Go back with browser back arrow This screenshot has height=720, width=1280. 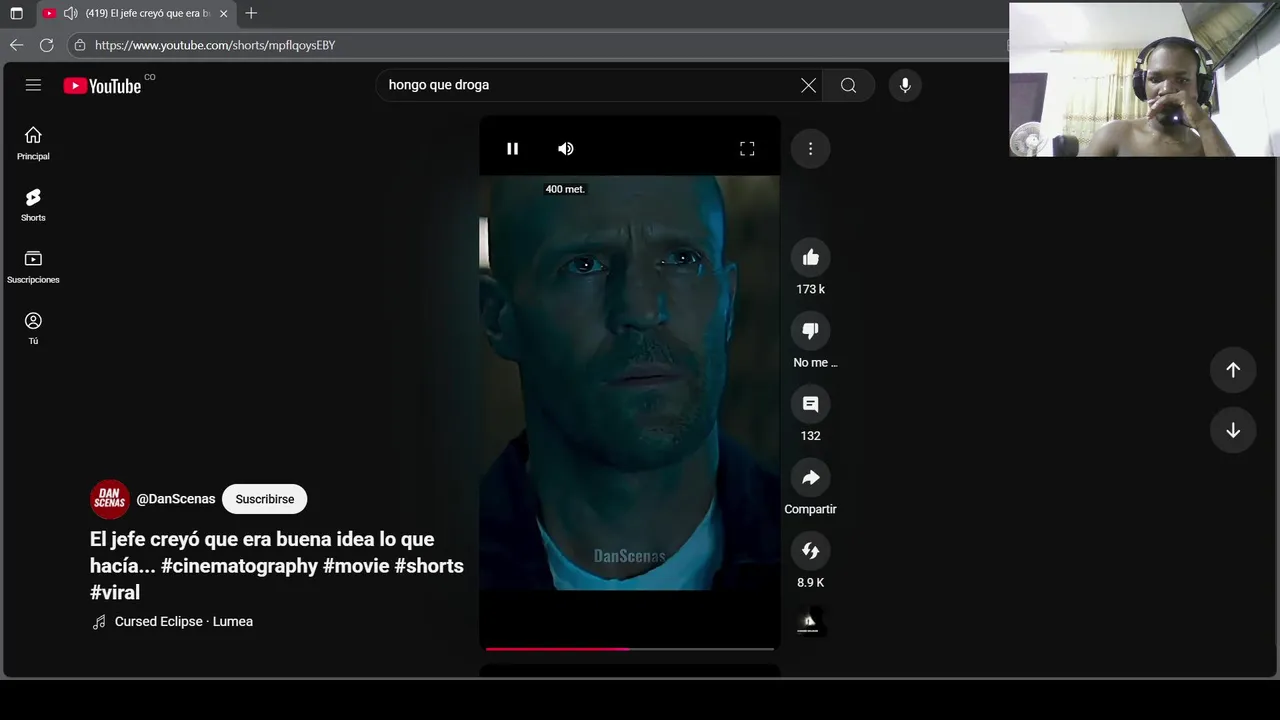[x=16, y=45]
